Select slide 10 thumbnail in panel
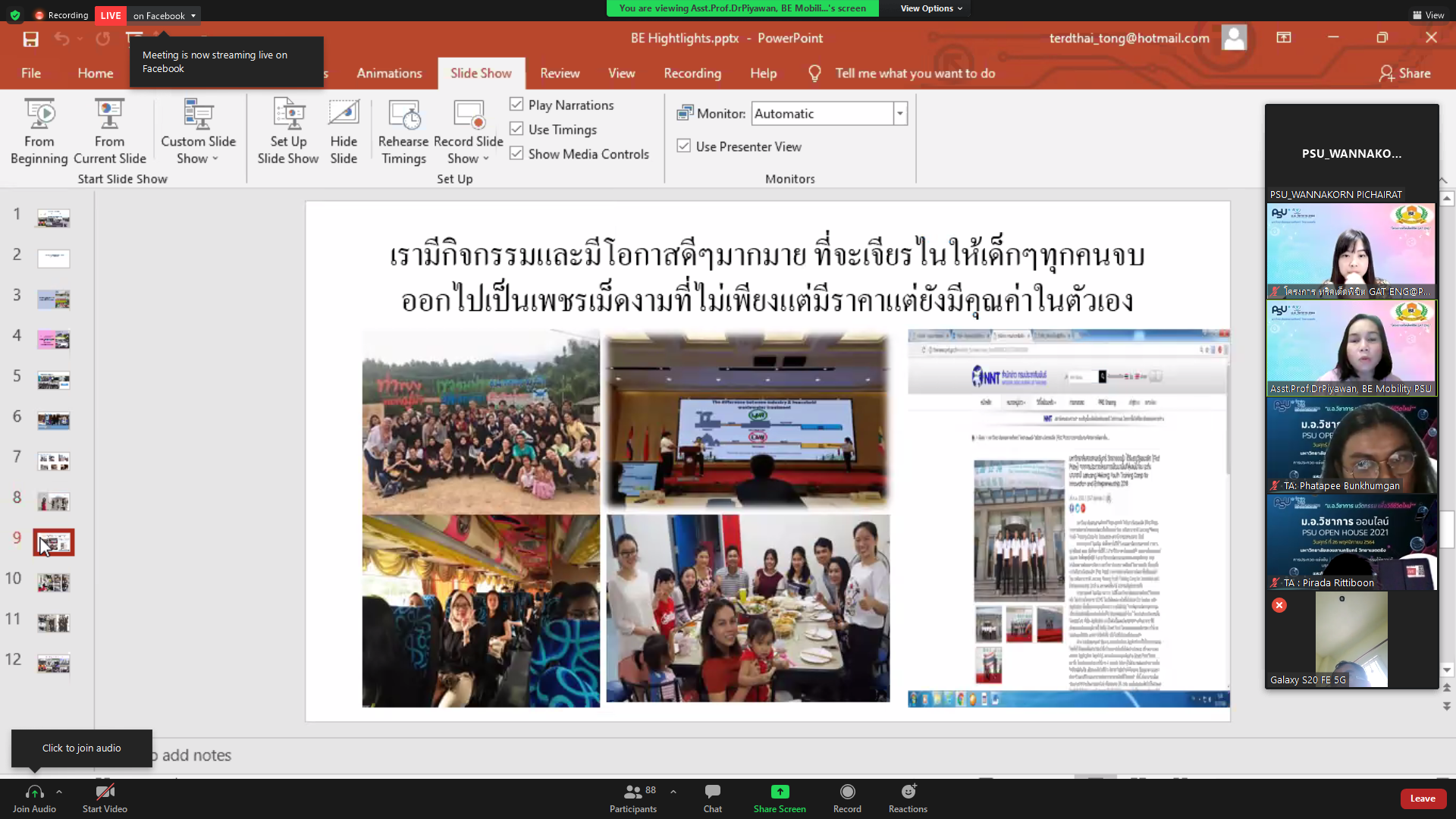 pyautogui.click(x=53, y=582)
